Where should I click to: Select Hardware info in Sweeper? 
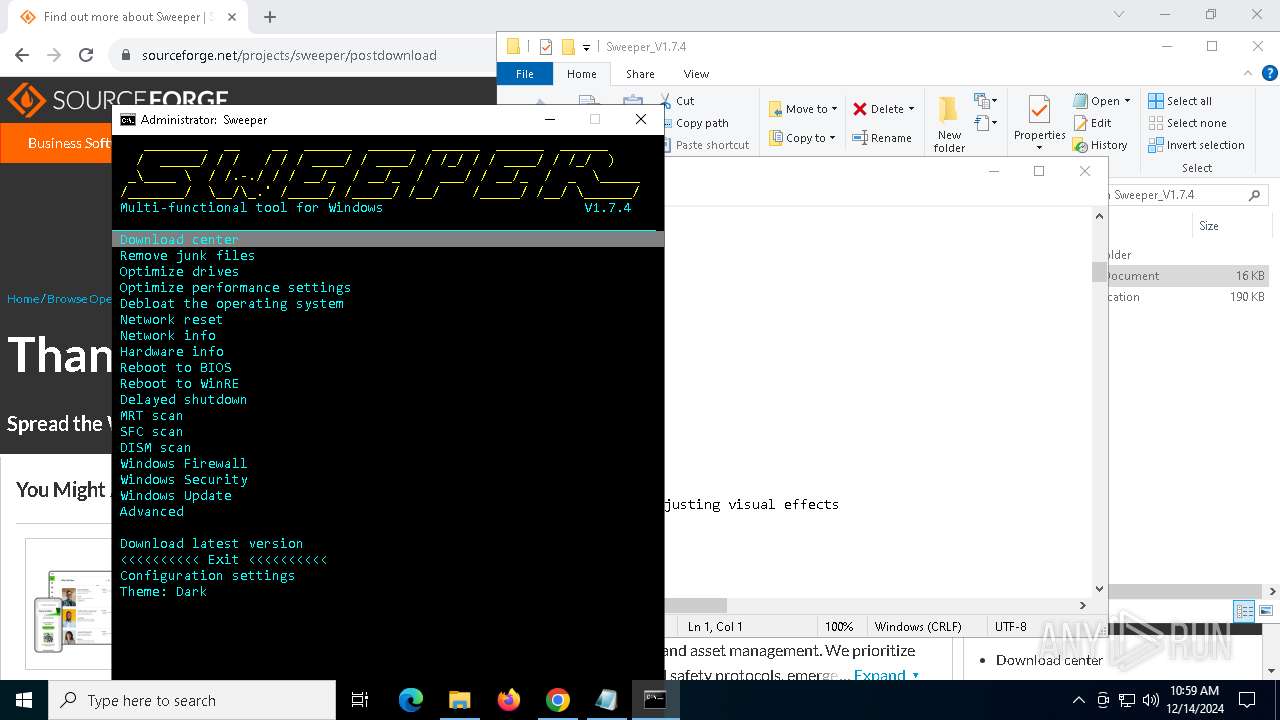coord(171,352)
